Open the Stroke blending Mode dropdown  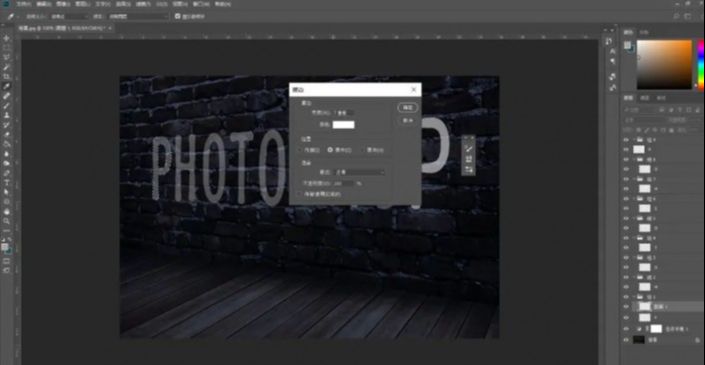point(359,172)
